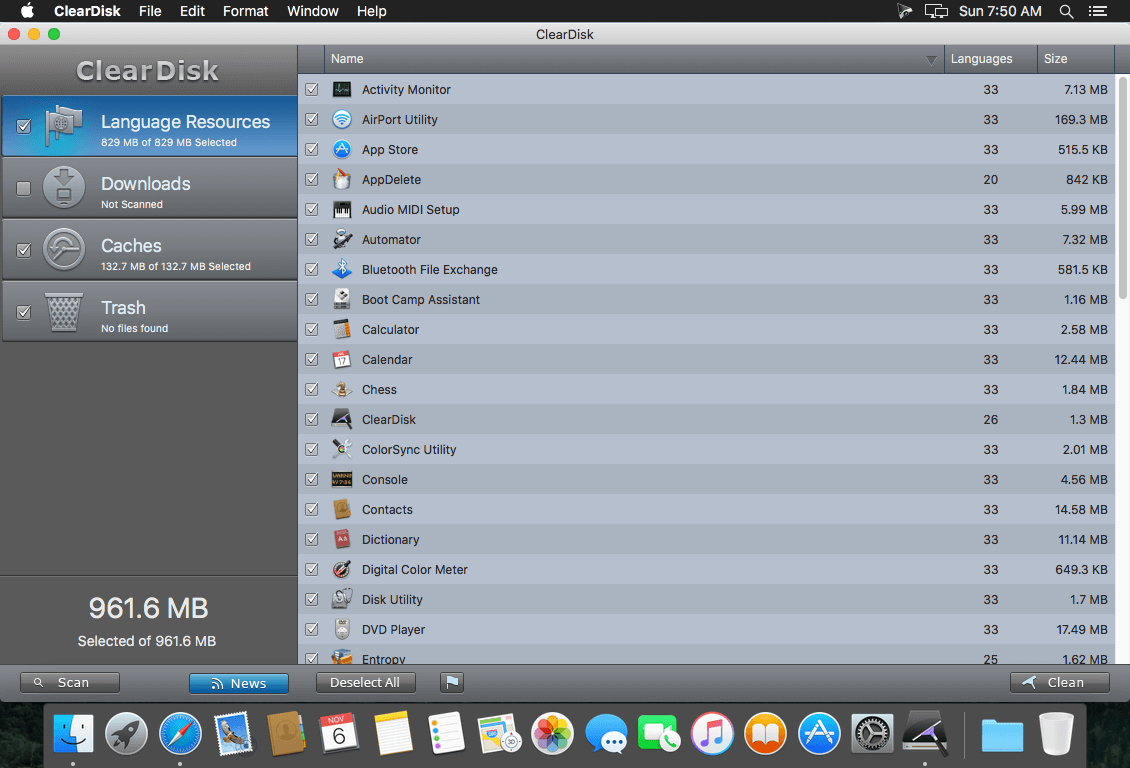Click the Scan button
1130x768 pixels.
(70, 682)
